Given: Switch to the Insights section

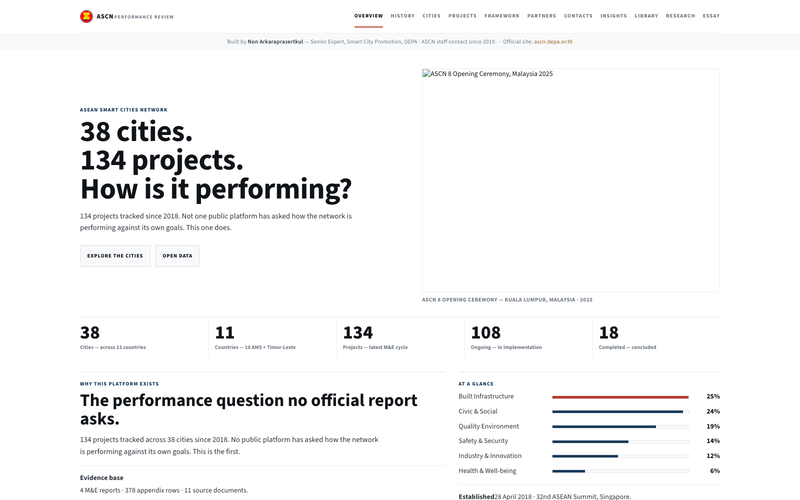Looking at the screenshot, I should pos(613,16).
